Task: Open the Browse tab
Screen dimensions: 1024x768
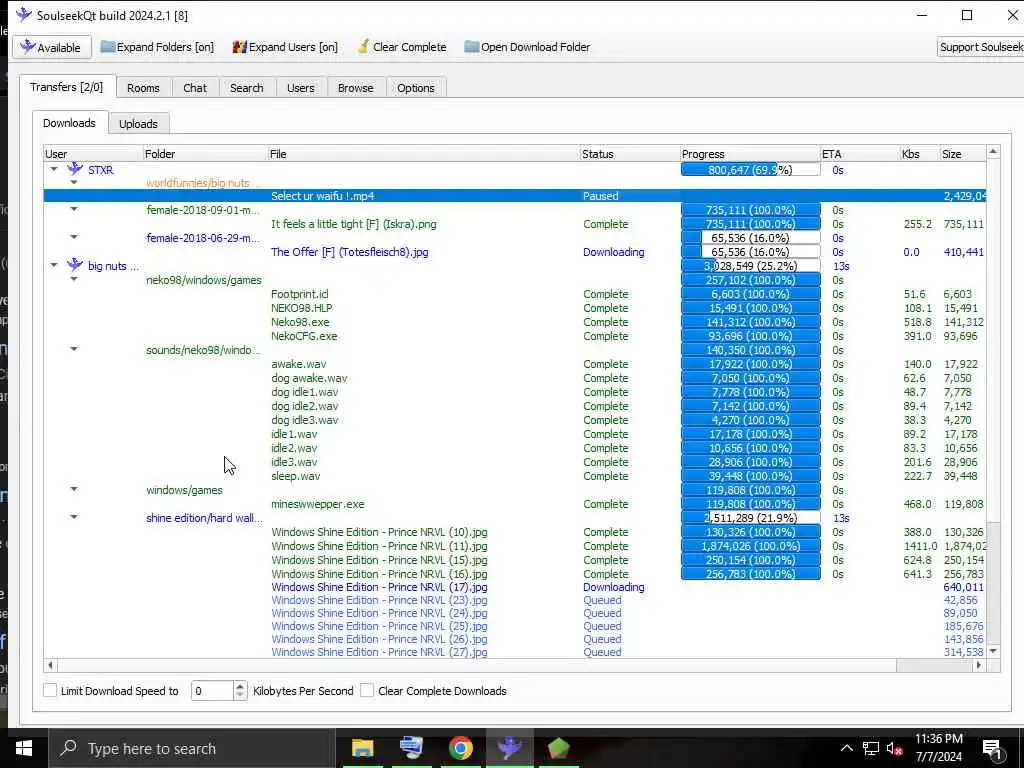Action: pos(355,88)
